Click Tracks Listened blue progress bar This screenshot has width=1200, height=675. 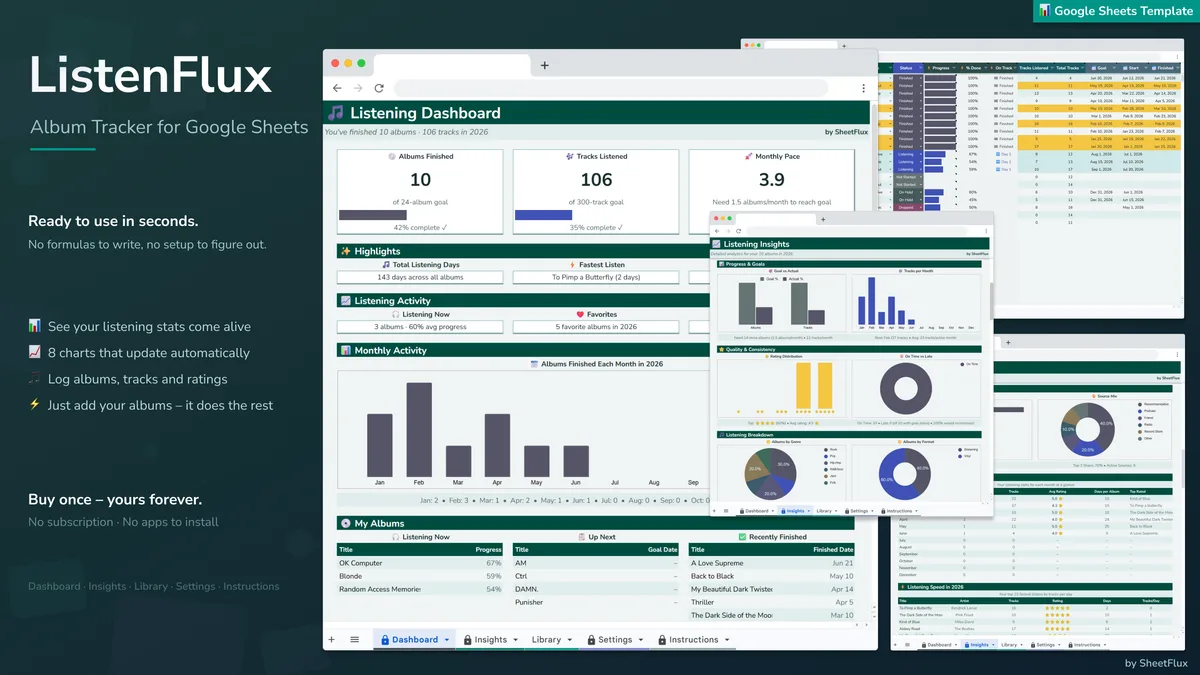pos(544,215)
